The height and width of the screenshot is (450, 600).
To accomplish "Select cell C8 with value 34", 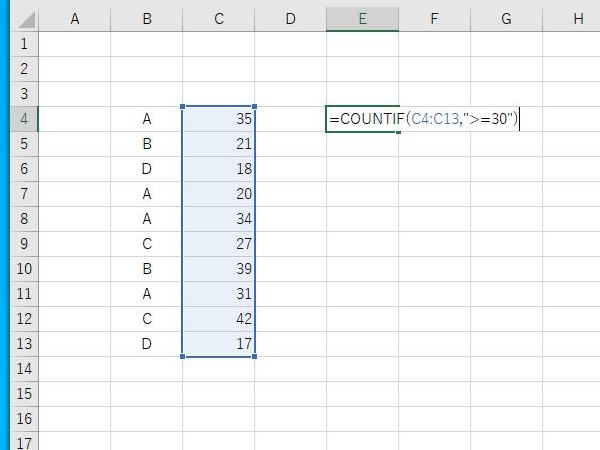I will pos(219,219).
